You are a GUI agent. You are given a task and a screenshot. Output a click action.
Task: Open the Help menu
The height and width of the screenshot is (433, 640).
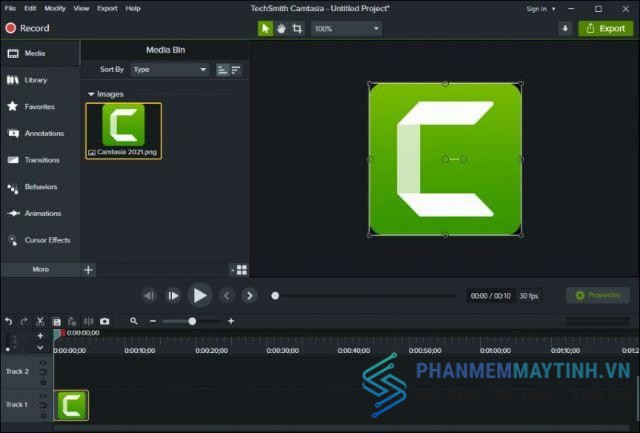coord(133,8)
